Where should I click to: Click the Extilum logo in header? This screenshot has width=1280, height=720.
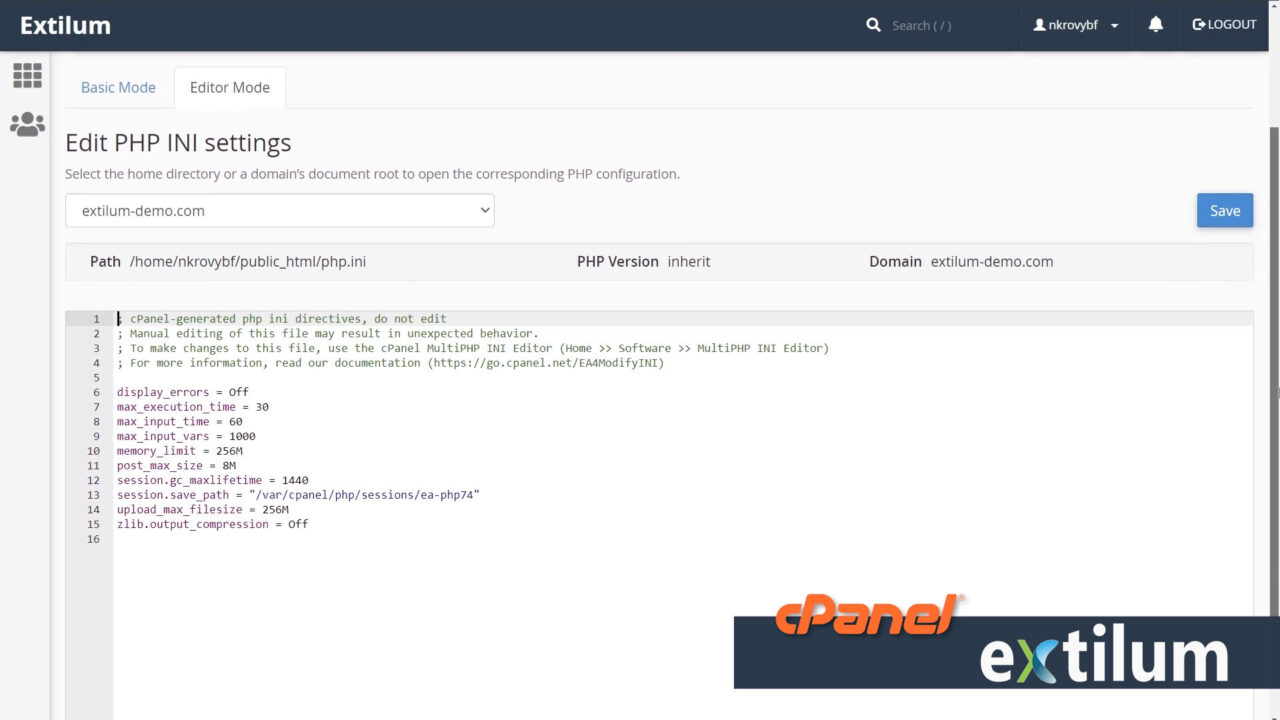[x=65, y=25]
